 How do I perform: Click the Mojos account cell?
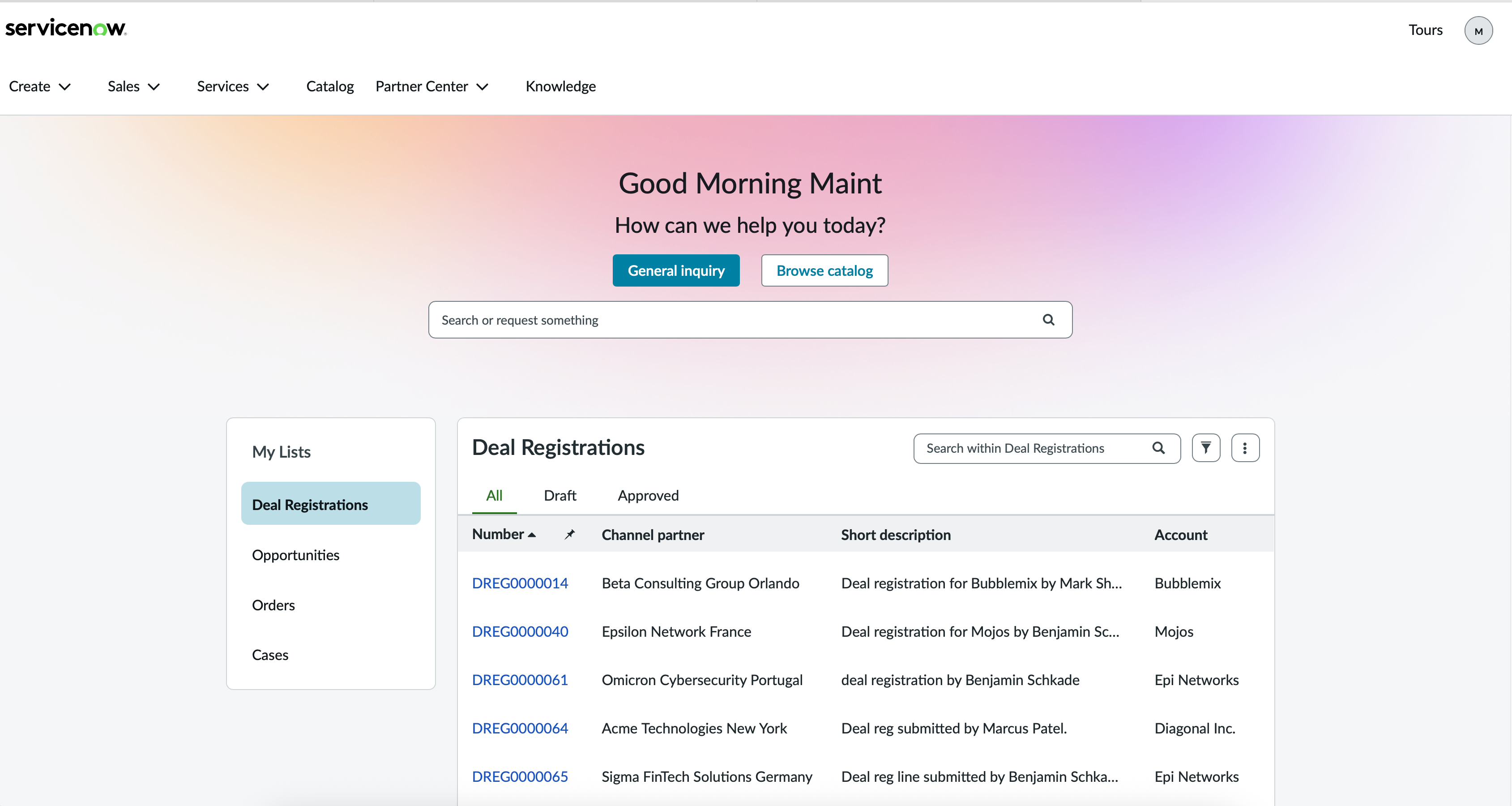tap(1174, 632)
